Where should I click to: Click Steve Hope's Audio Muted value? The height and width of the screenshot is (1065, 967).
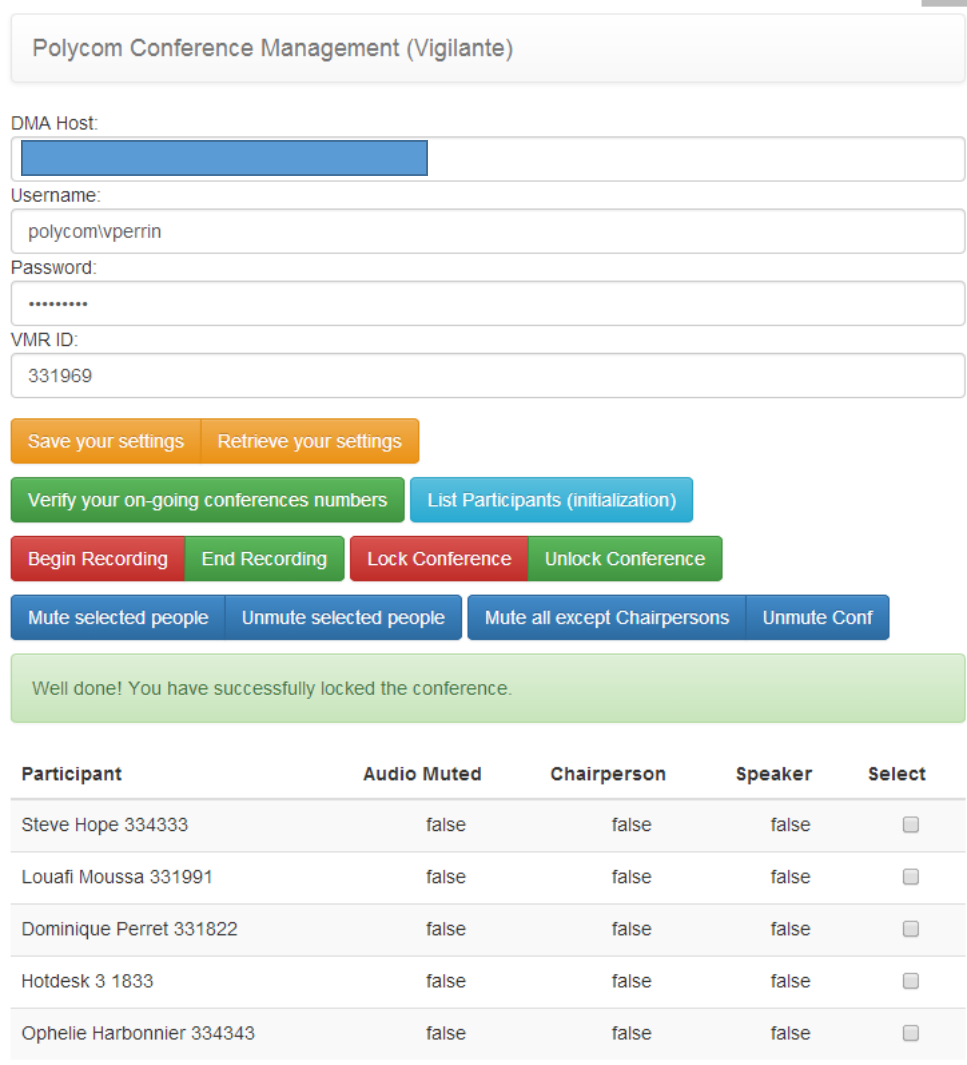point(446,825)
